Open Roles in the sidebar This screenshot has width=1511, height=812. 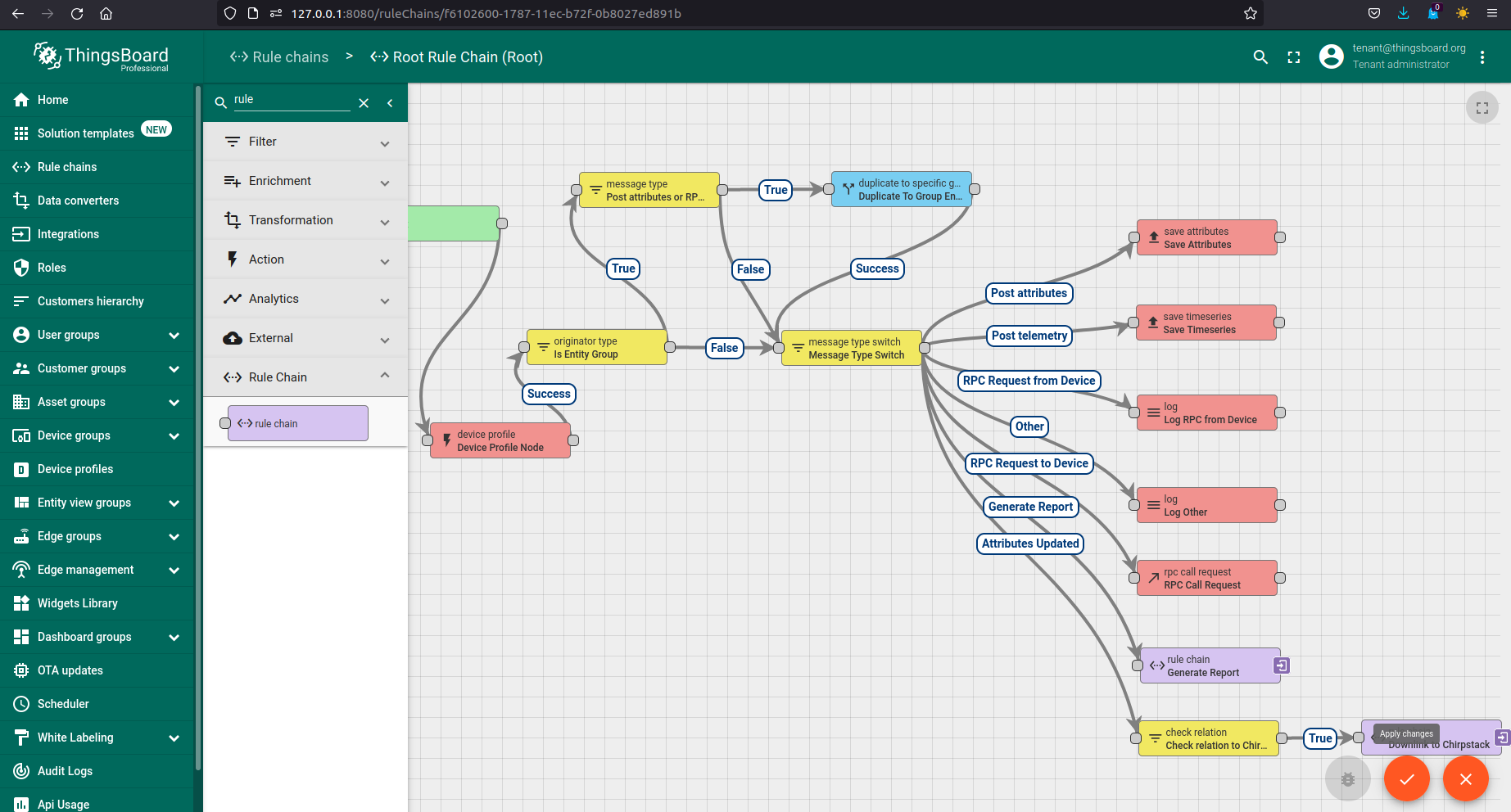97,268
